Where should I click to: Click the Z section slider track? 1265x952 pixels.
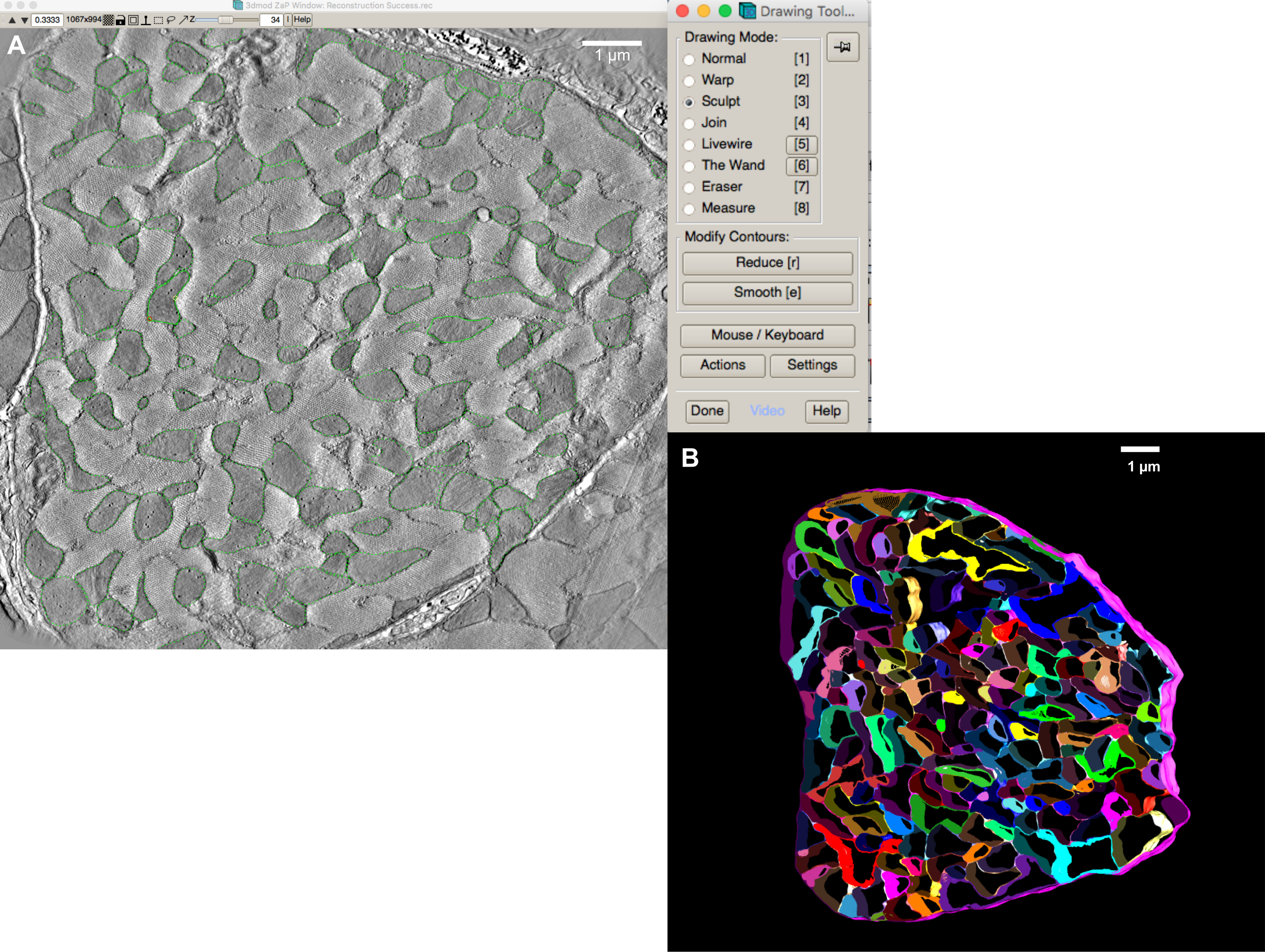tap(243, 20)
